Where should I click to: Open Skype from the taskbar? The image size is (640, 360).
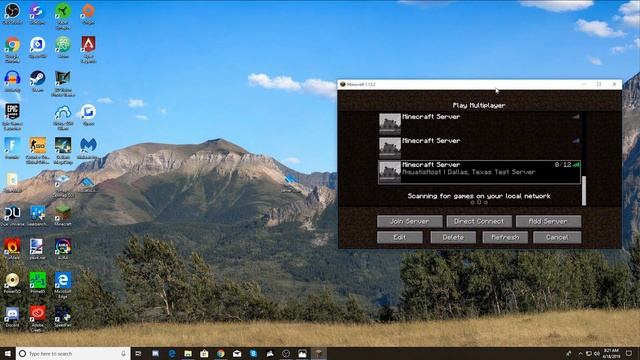tap(253, 353)
